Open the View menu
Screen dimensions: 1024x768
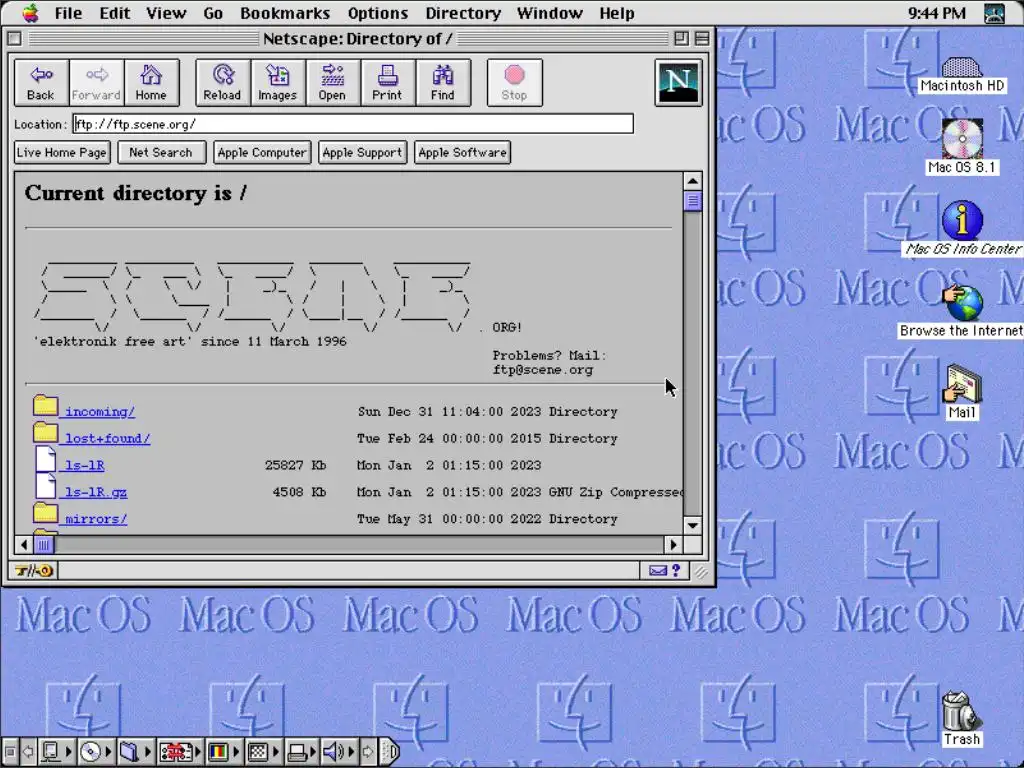click(166, 13)
